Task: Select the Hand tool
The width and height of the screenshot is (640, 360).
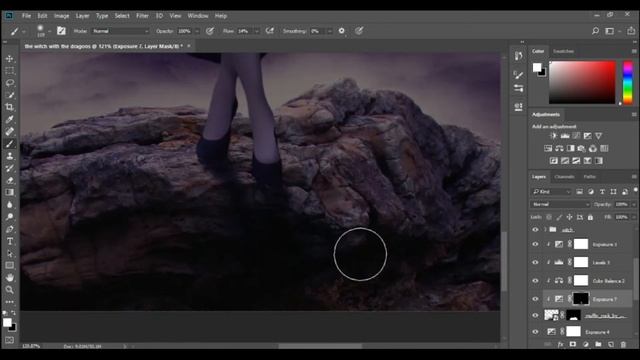Action: pyautogui.click(x=9, y=278)
